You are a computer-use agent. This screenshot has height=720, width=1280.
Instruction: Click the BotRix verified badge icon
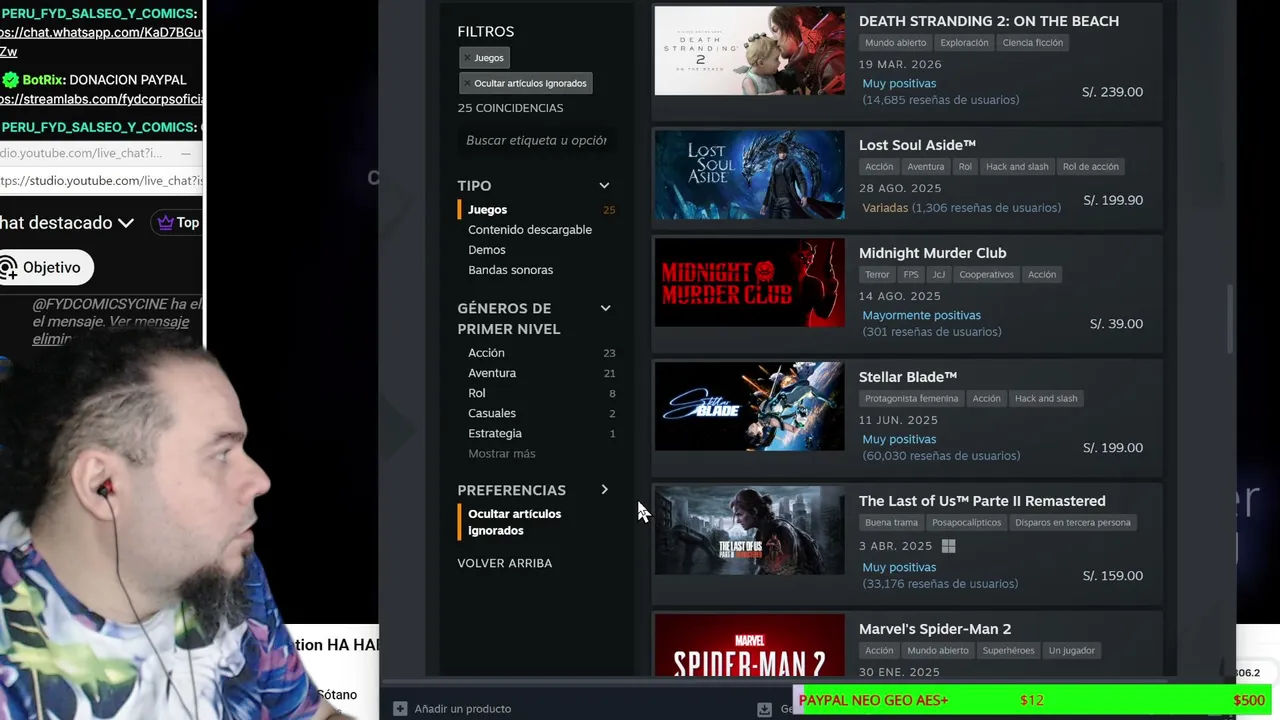coord(10,80)
